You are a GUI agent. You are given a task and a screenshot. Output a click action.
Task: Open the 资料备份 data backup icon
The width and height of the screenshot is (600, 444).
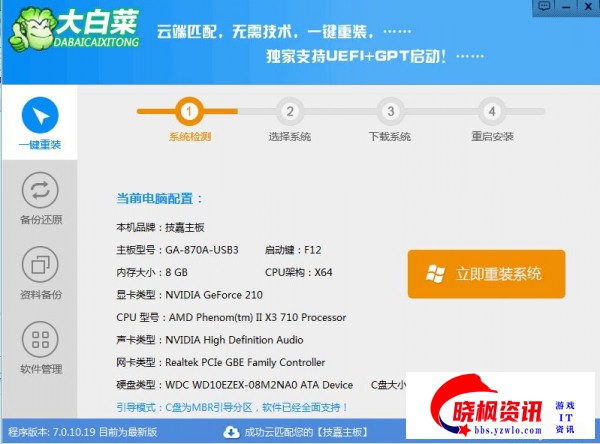tap(40, 265)
